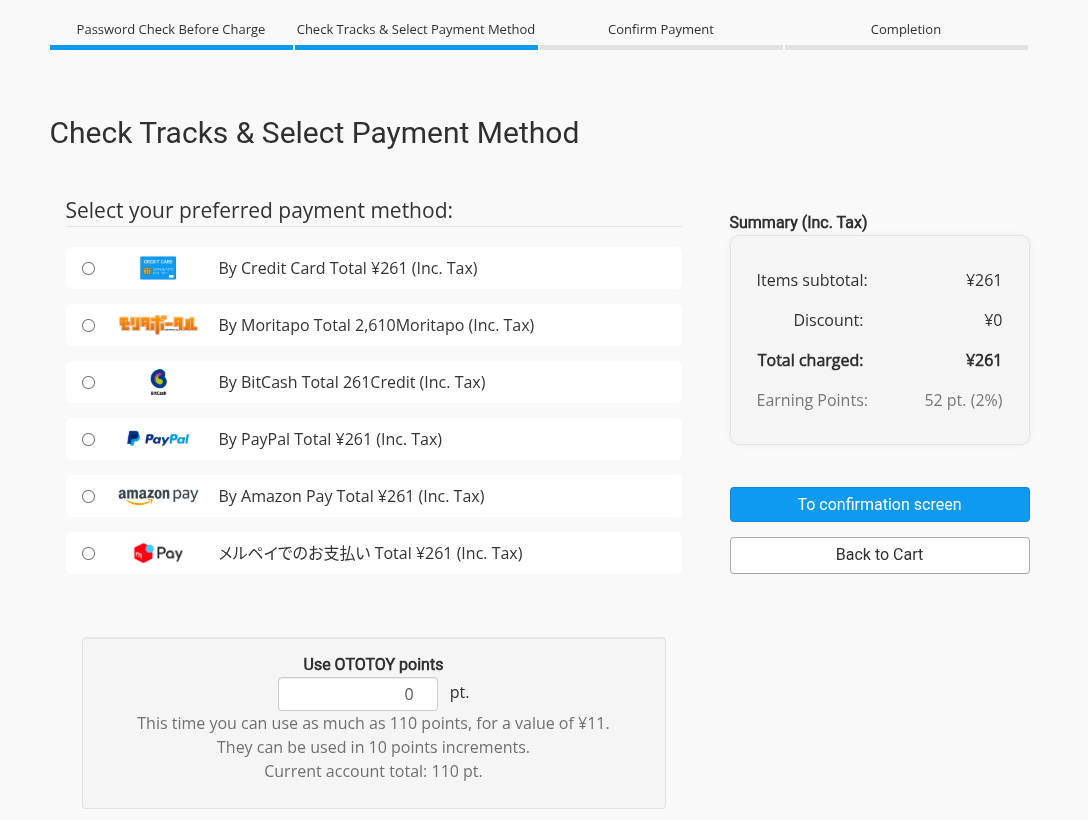Click the credit card logo icon
1088x820 pixels.
[158, 268]
